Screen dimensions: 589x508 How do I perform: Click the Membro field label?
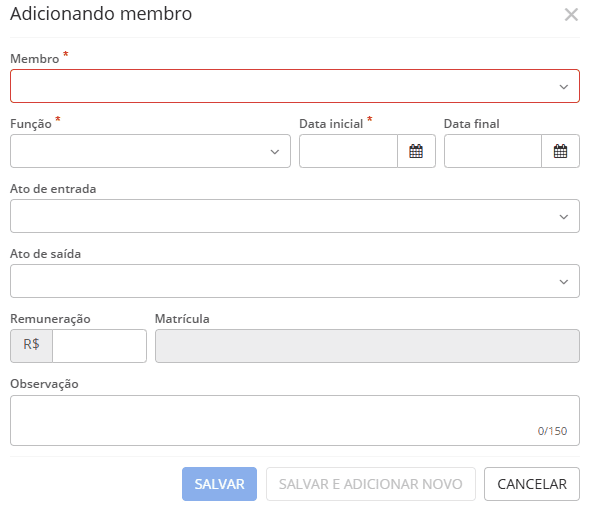click(x=35, y=59)
